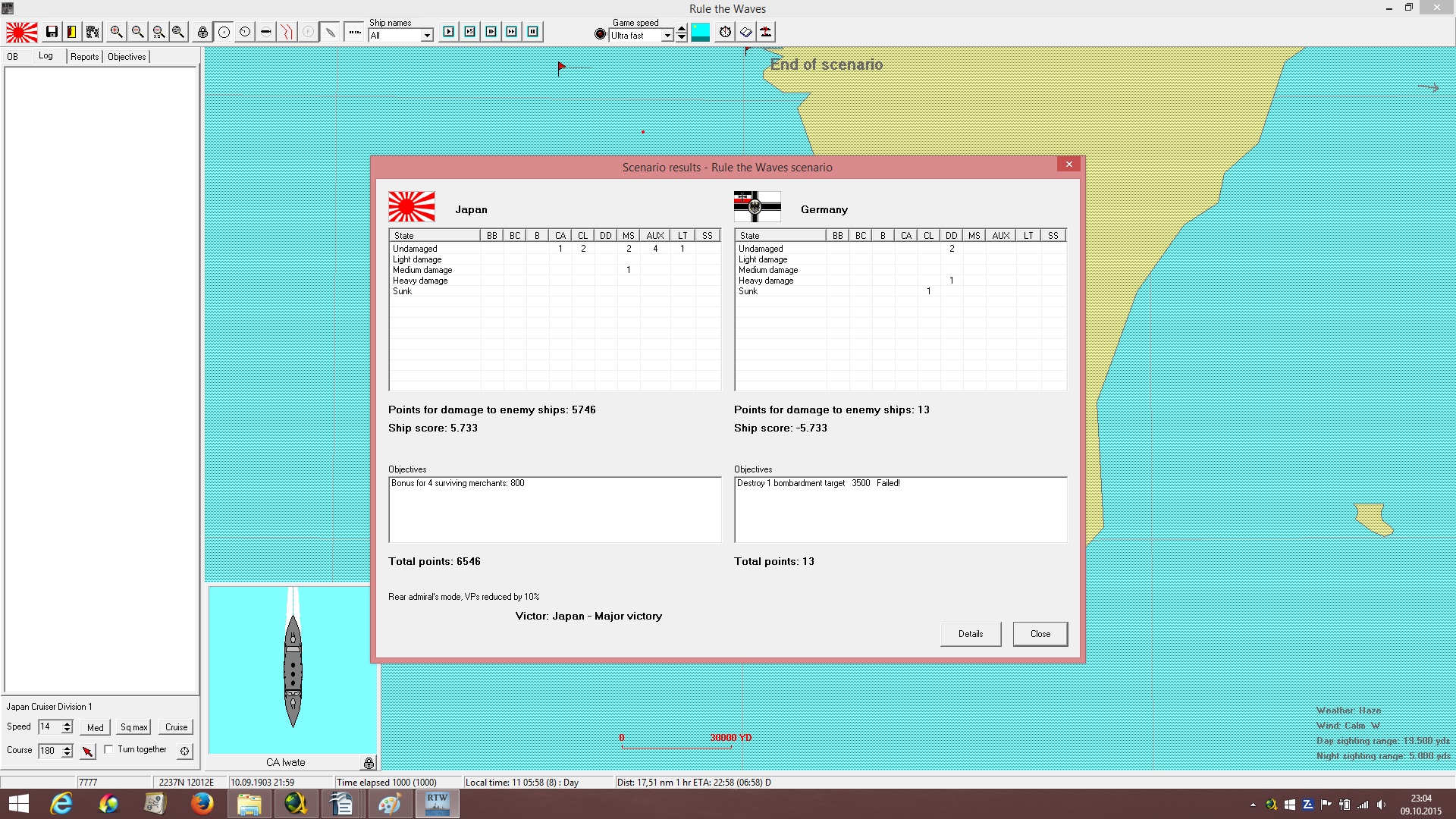The height and width of the screenshot is (819, 1456).
Task: Adjust the Course value spinner
Action: (x=67, y=751)
